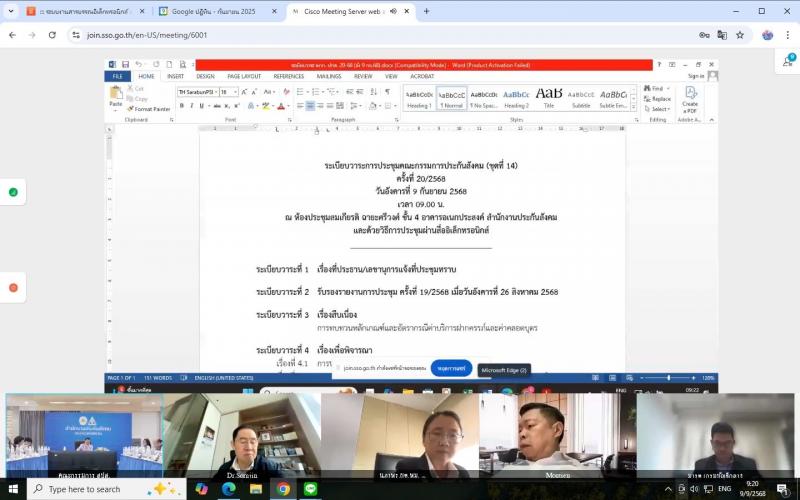Open the participants icon at the top right
This screenshot has height=500, width=800.
[788, 61]
